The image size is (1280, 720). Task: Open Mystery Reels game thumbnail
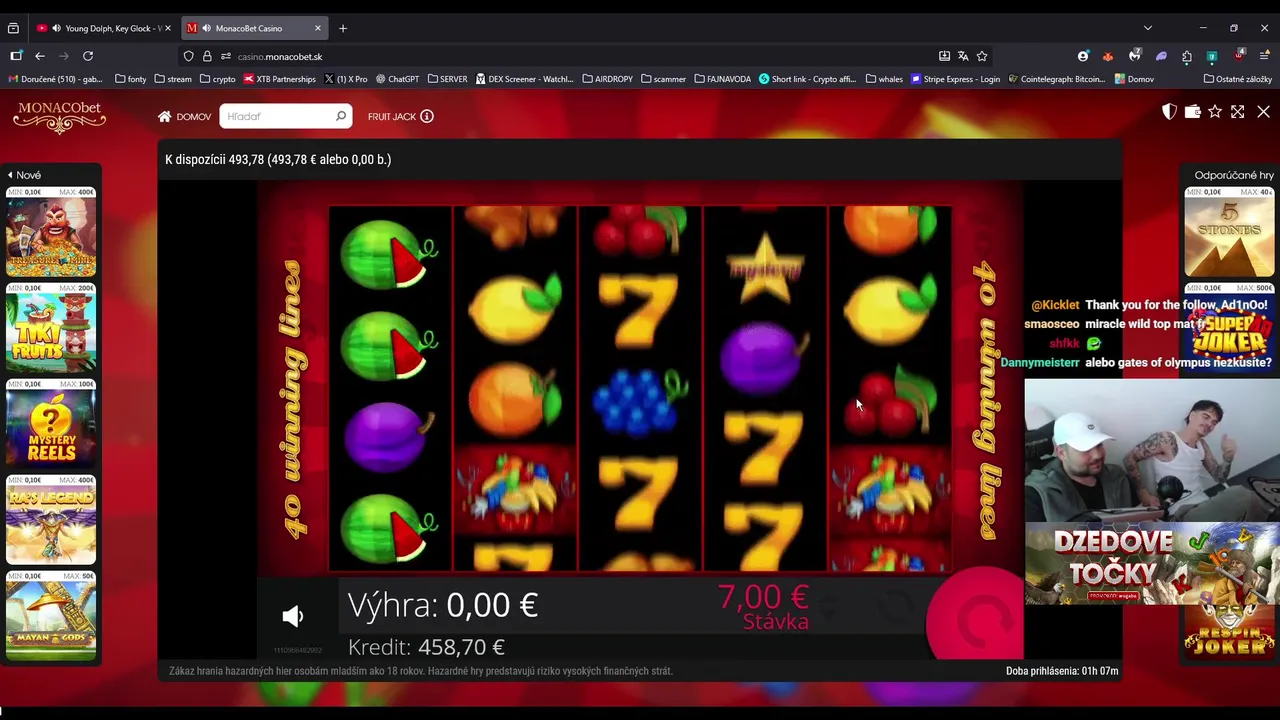pos(51,424)
